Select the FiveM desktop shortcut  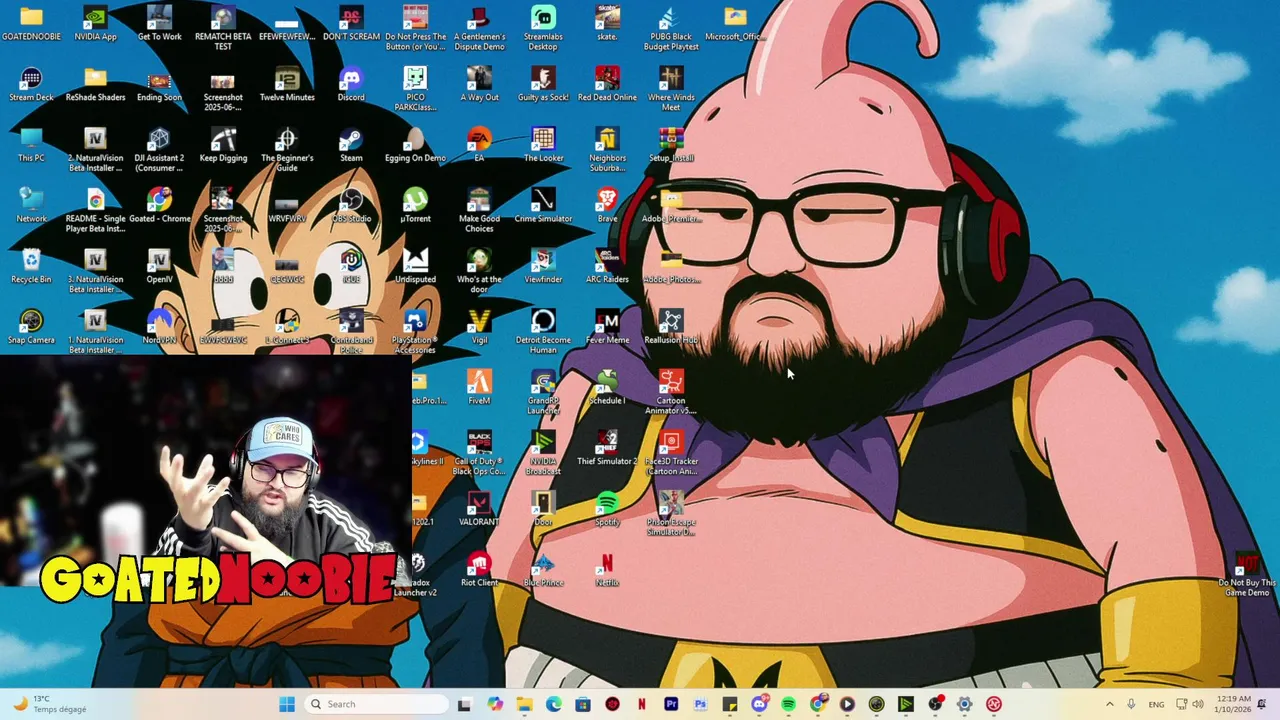tap(479, 389)
